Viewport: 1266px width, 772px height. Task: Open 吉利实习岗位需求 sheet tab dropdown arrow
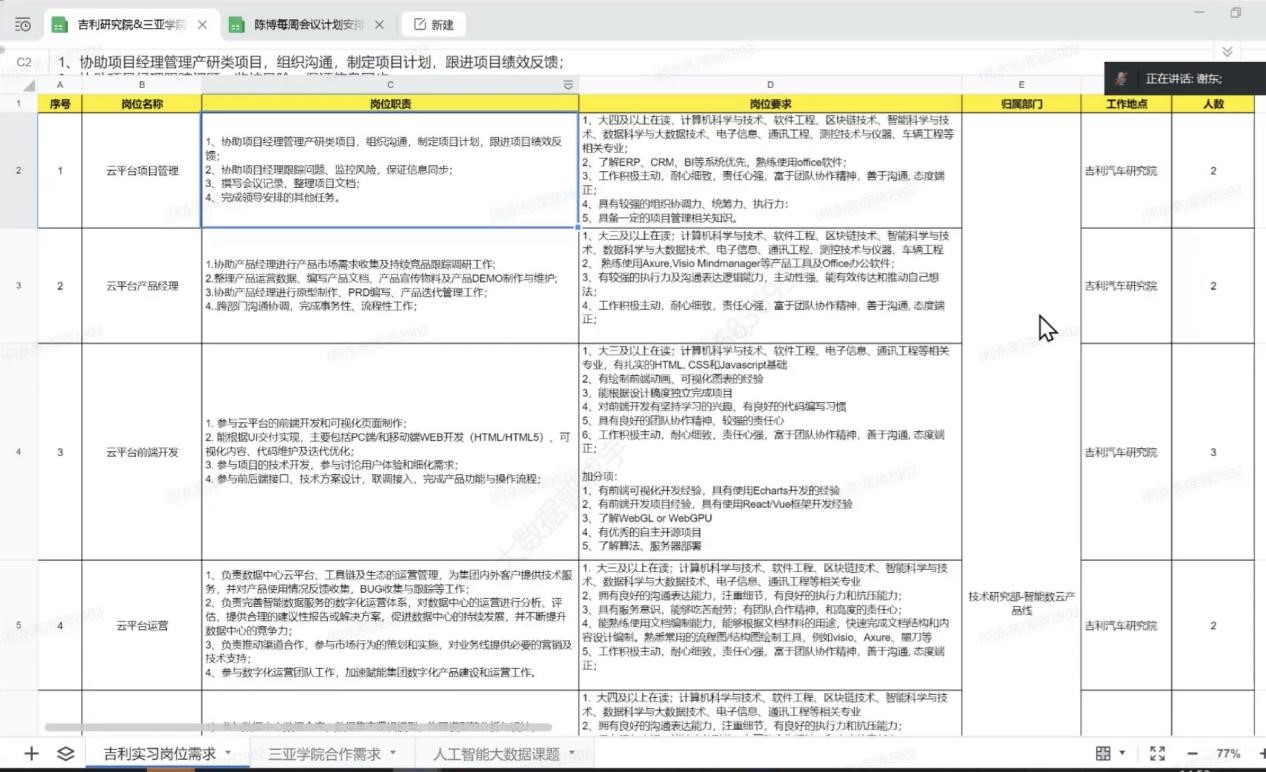228,752
